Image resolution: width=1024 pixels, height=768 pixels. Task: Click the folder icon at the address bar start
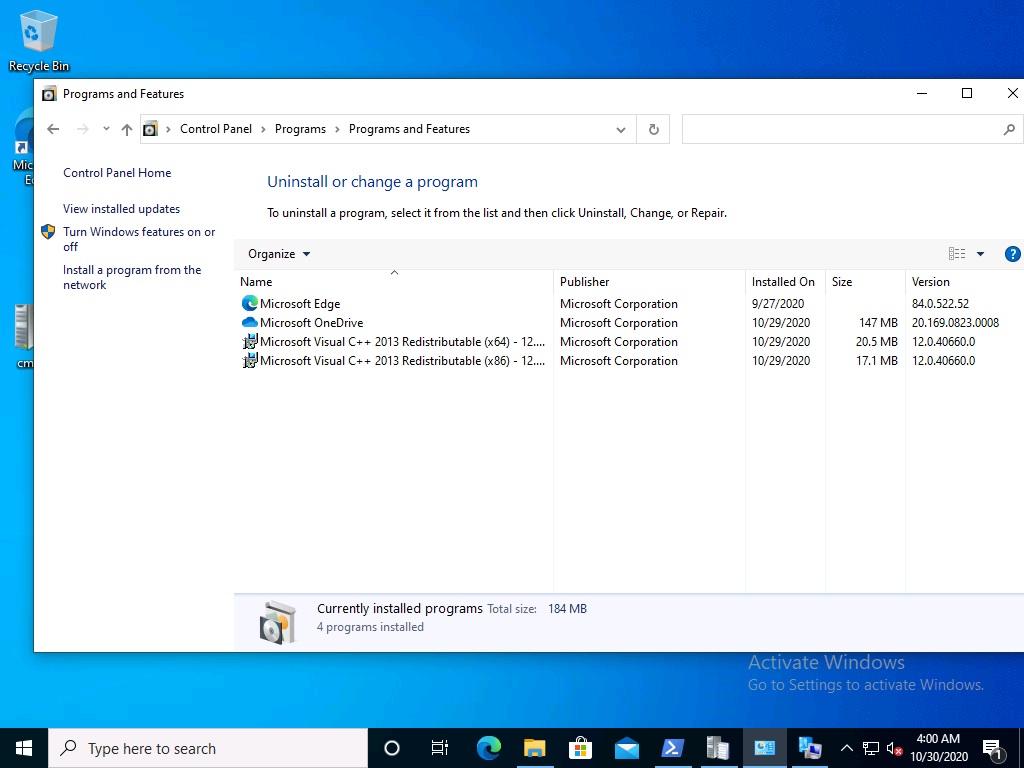tap(150, 129)
